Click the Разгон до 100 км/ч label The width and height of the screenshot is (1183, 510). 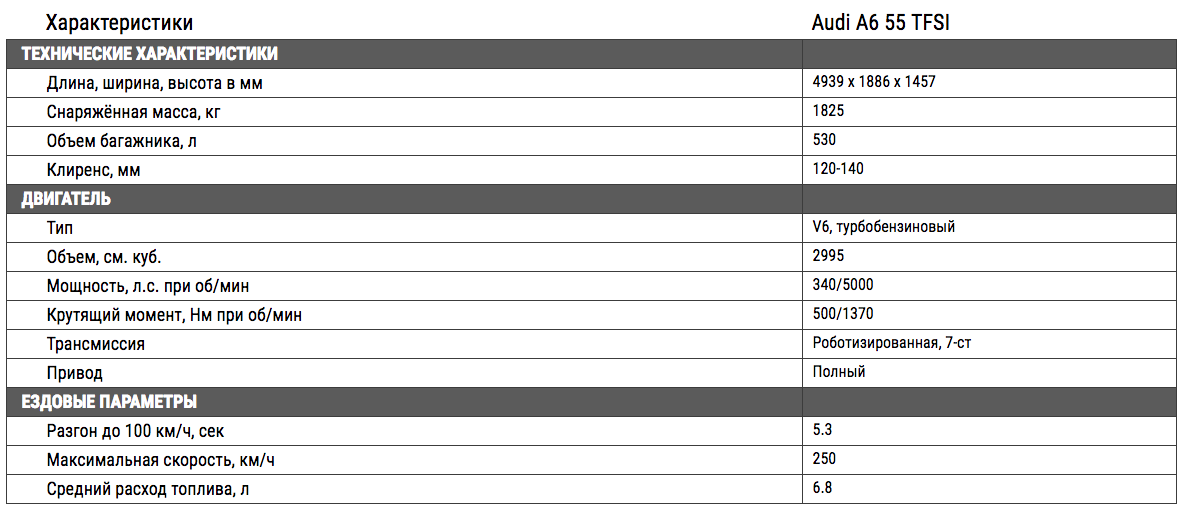135,432
